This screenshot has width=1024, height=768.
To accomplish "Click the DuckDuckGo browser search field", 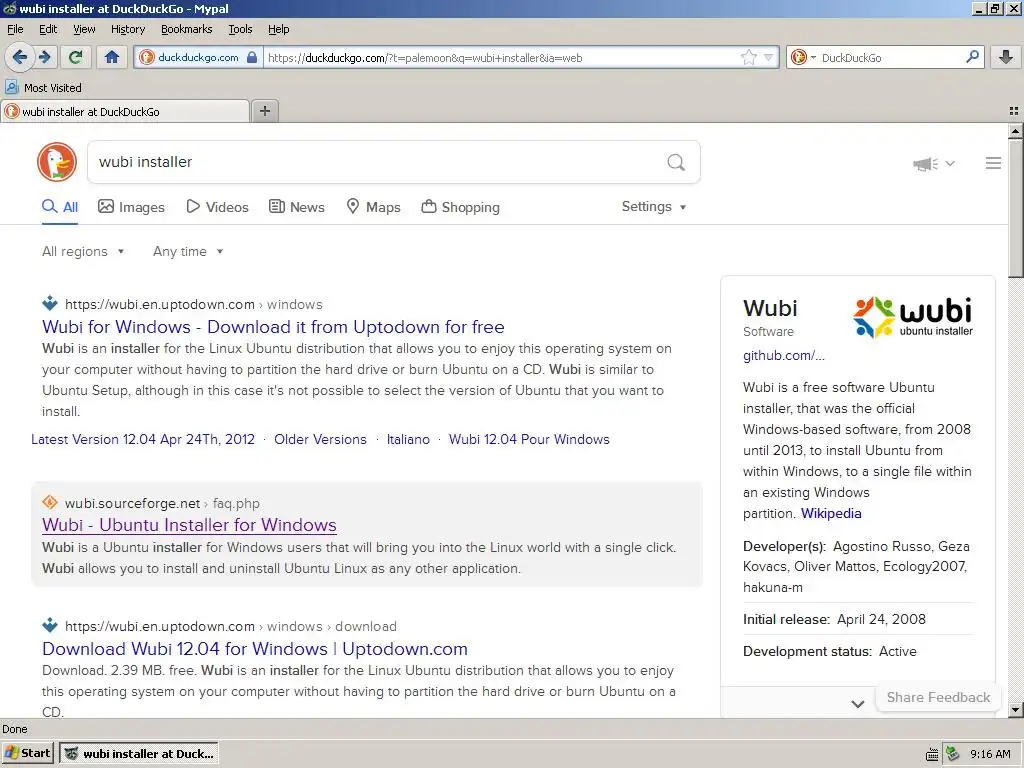I will coord(891,57).
